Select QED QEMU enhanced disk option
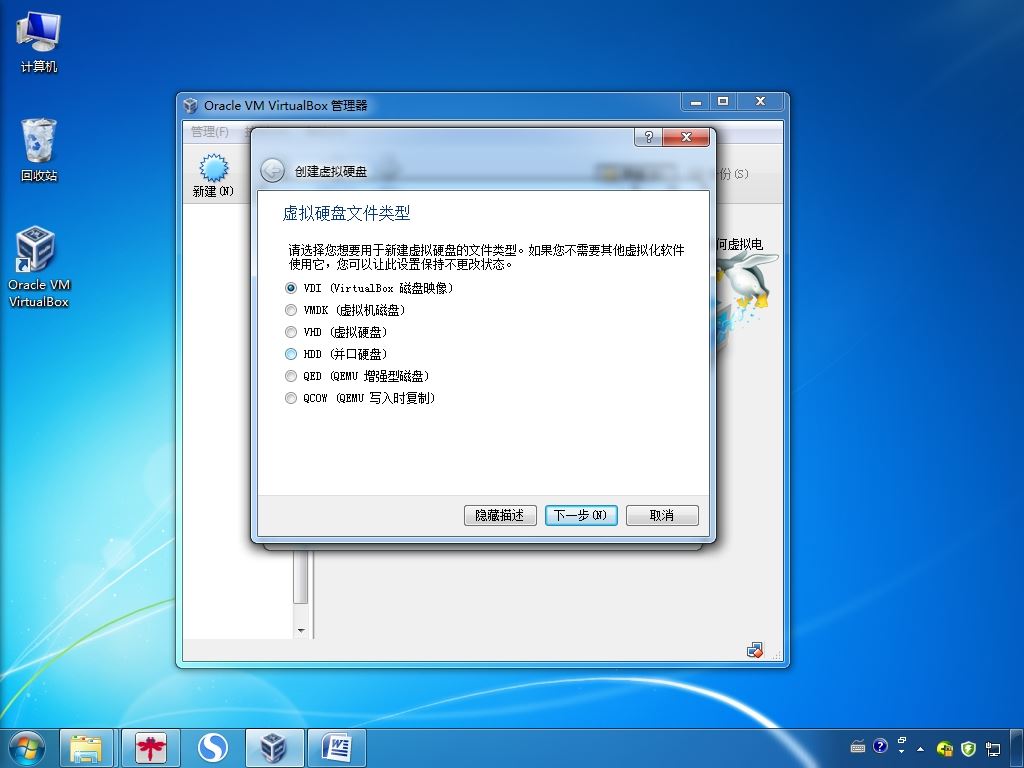The width and height of the screenshot is (1024, 768). pos(357,376)
